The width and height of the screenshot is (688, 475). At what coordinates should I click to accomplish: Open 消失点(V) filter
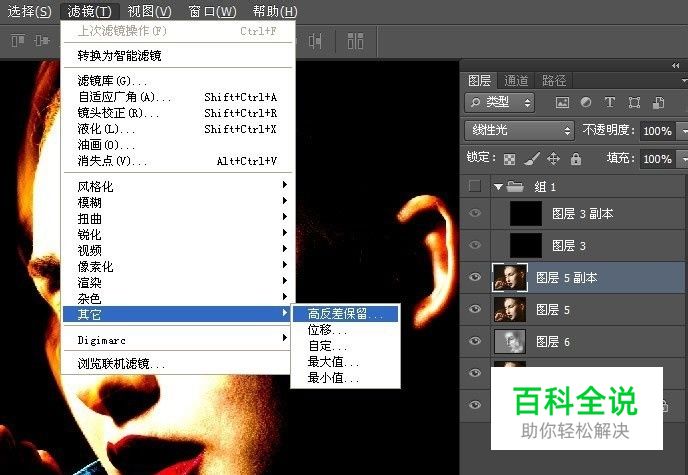pos(177,161)
